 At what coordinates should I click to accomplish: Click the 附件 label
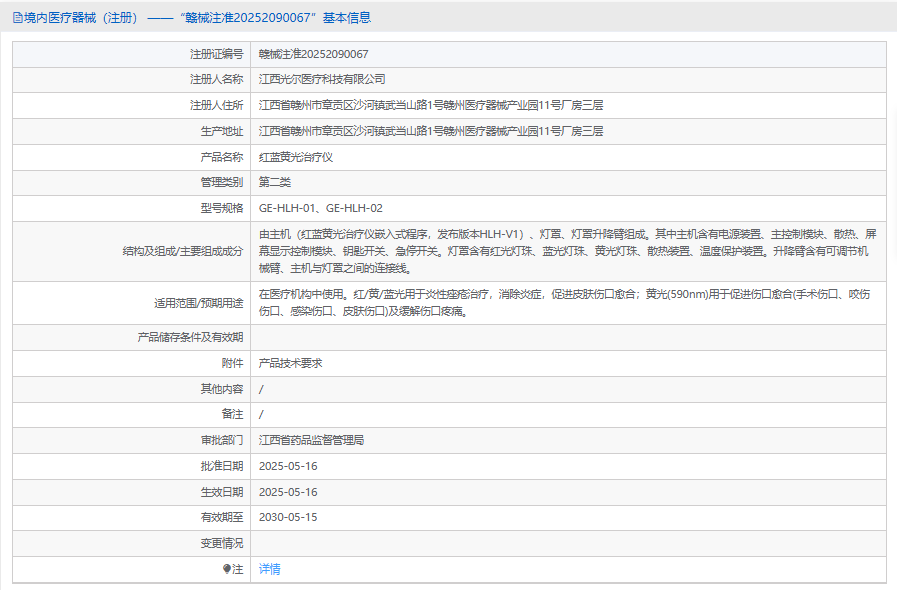(232, 363)
